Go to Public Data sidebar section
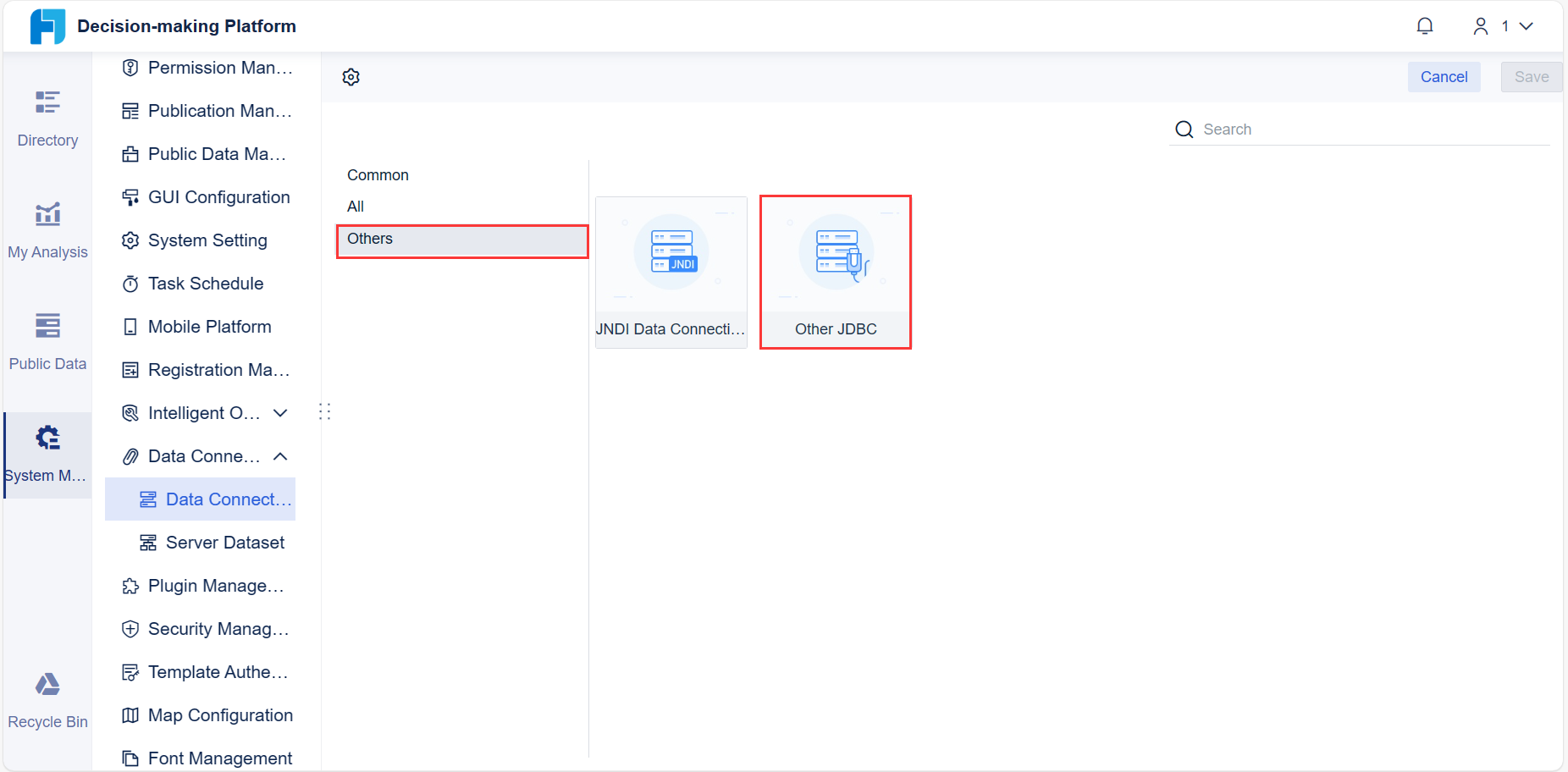The height and width of the screenshot is (772, 1568). point(47,342)
